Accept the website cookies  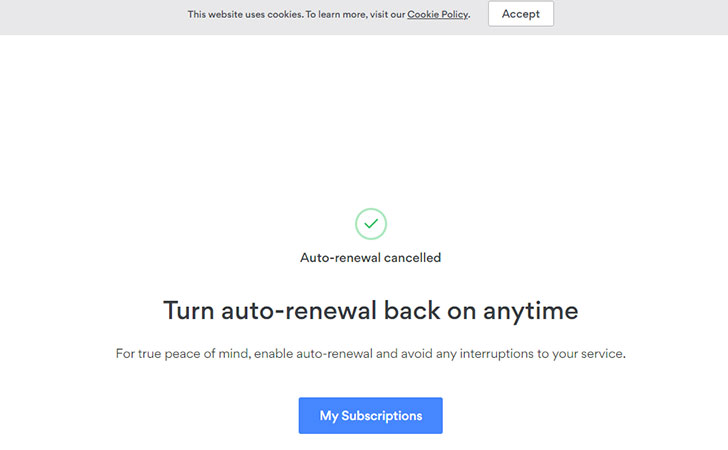(x=520, y=13)
